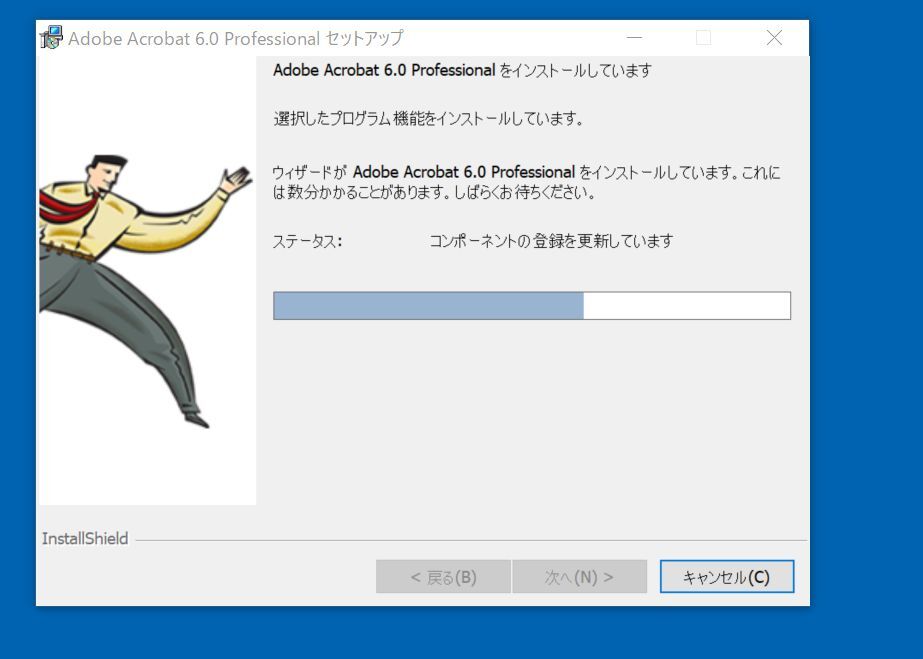923x659 pixels.
Task: Click the disabled 戻る(B) back button
Action: pyautogui.click(x=443, y=577)
